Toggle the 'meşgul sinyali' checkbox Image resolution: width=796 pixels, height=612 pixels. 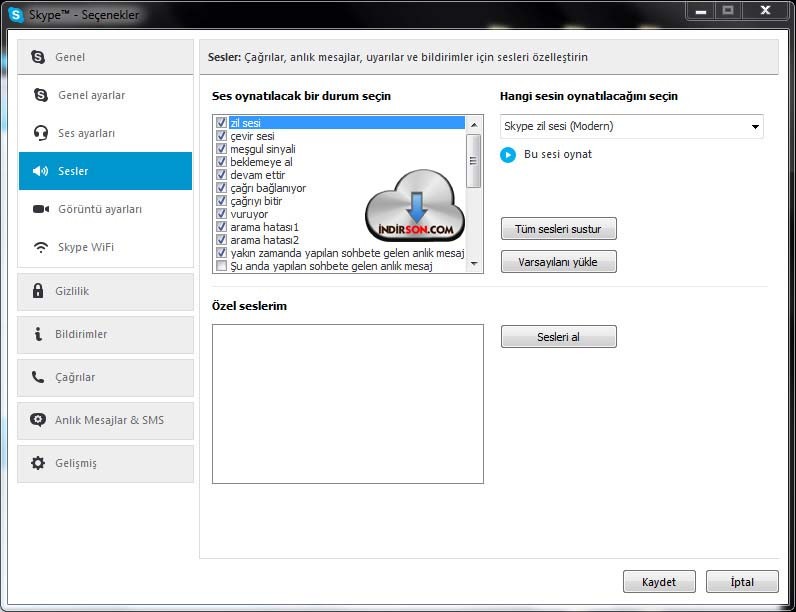pos(221,149)
